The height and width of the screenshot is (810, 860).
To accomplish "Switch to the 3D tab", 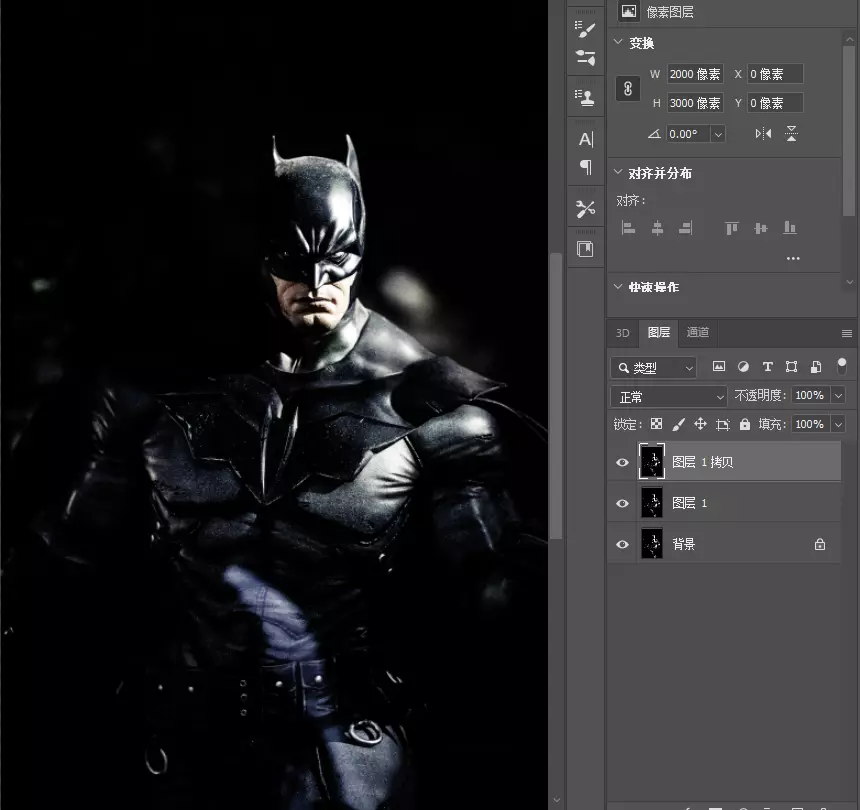I will tap(623, 333).
